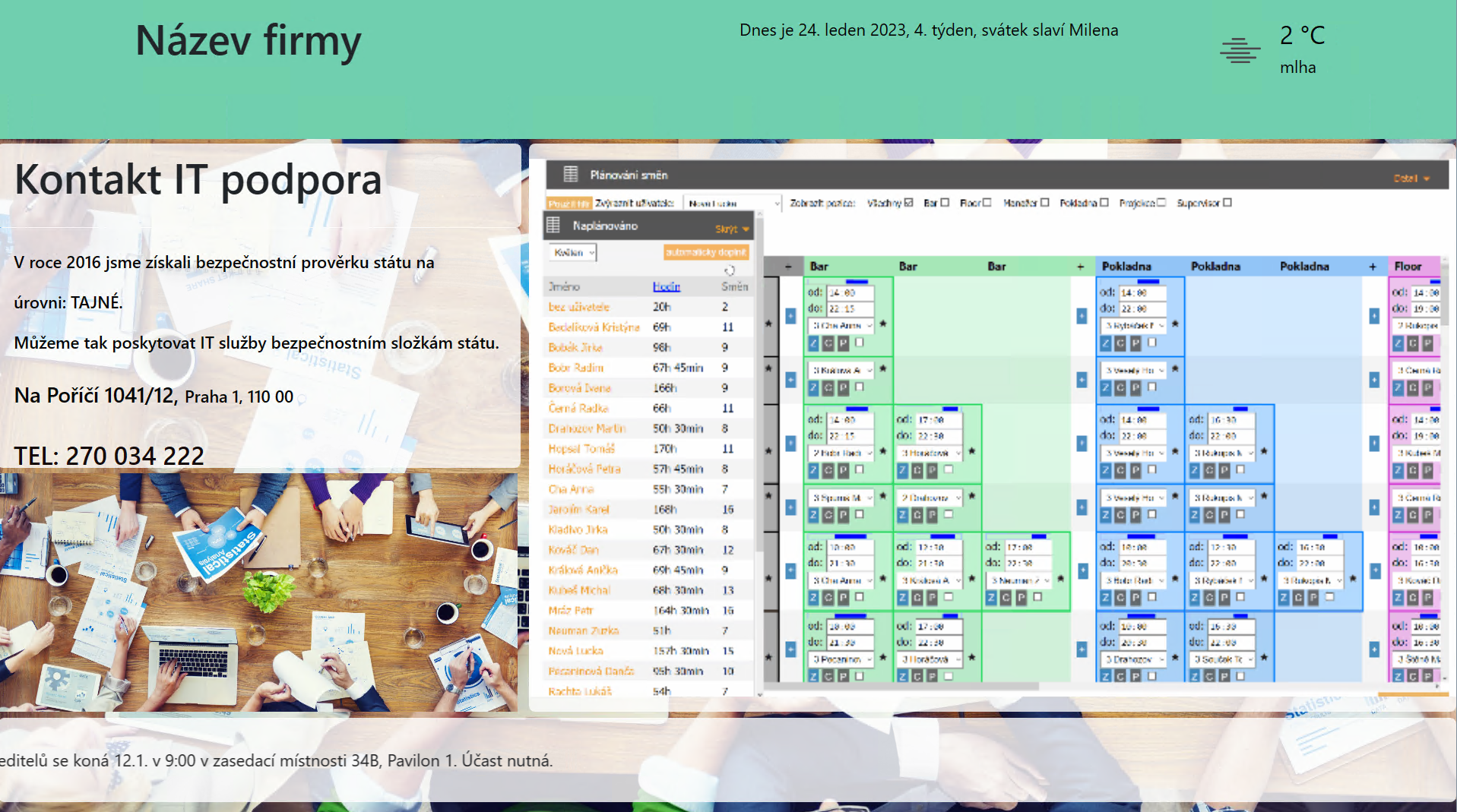Click the star beside Drahozov Pokladna dropdown
The height and width of the screenshot is (812, 1457).
1175,658
